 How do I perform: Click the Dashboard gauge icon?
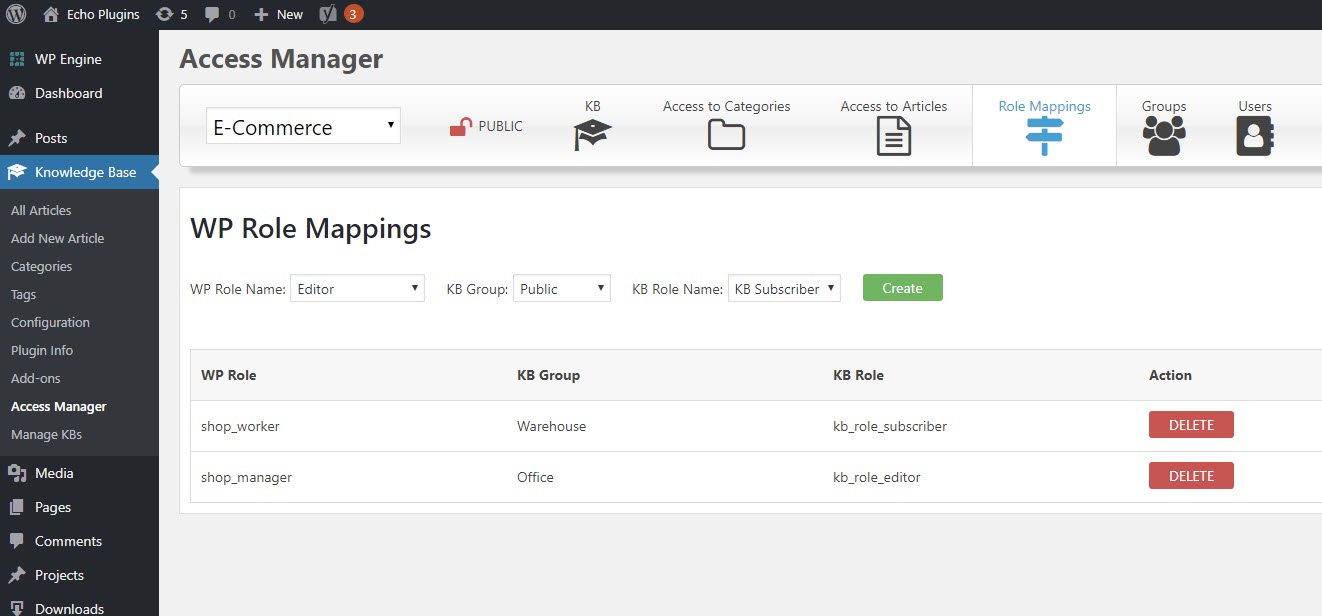click(x=17, y=93)
